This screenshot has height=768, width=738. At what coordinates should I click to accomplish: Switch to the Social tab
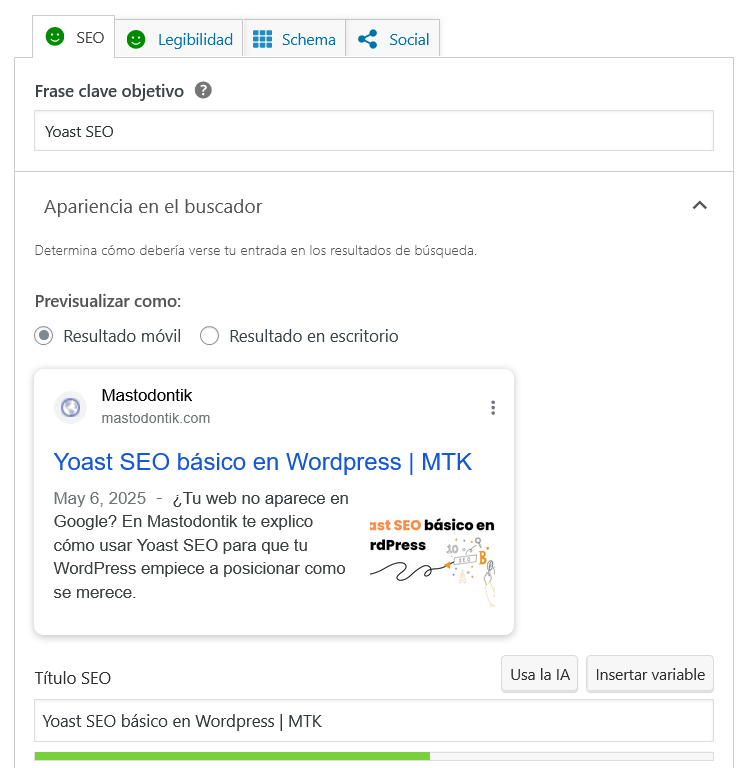tap(393, 39)
